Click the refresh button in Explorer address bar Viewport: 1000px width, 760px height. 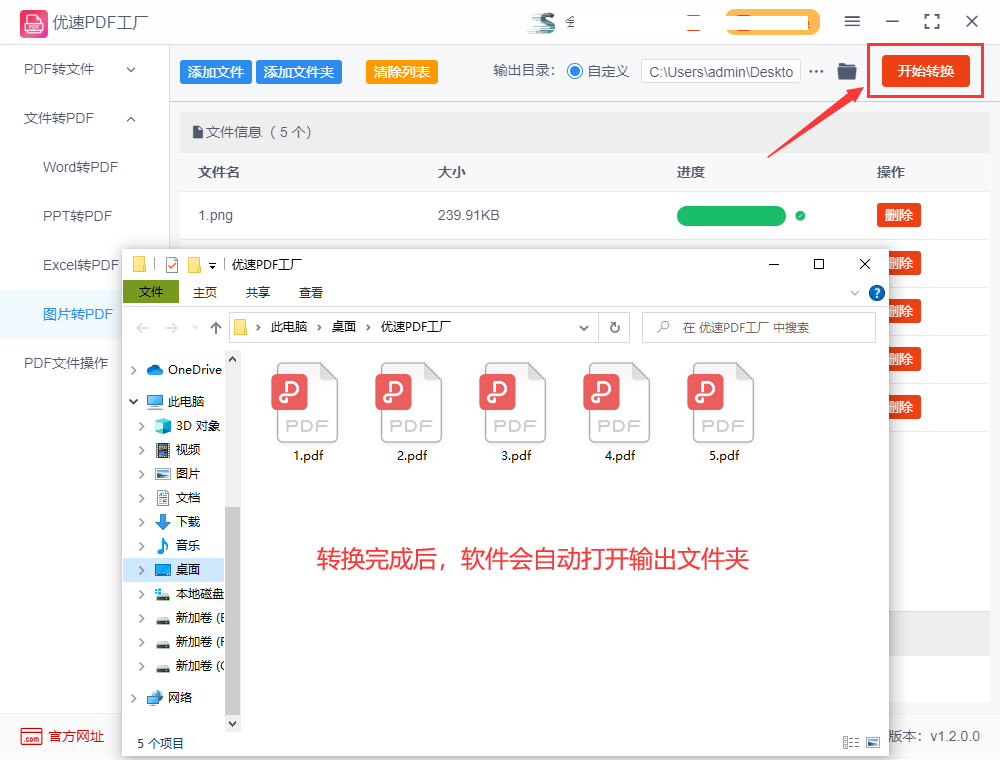615,328
